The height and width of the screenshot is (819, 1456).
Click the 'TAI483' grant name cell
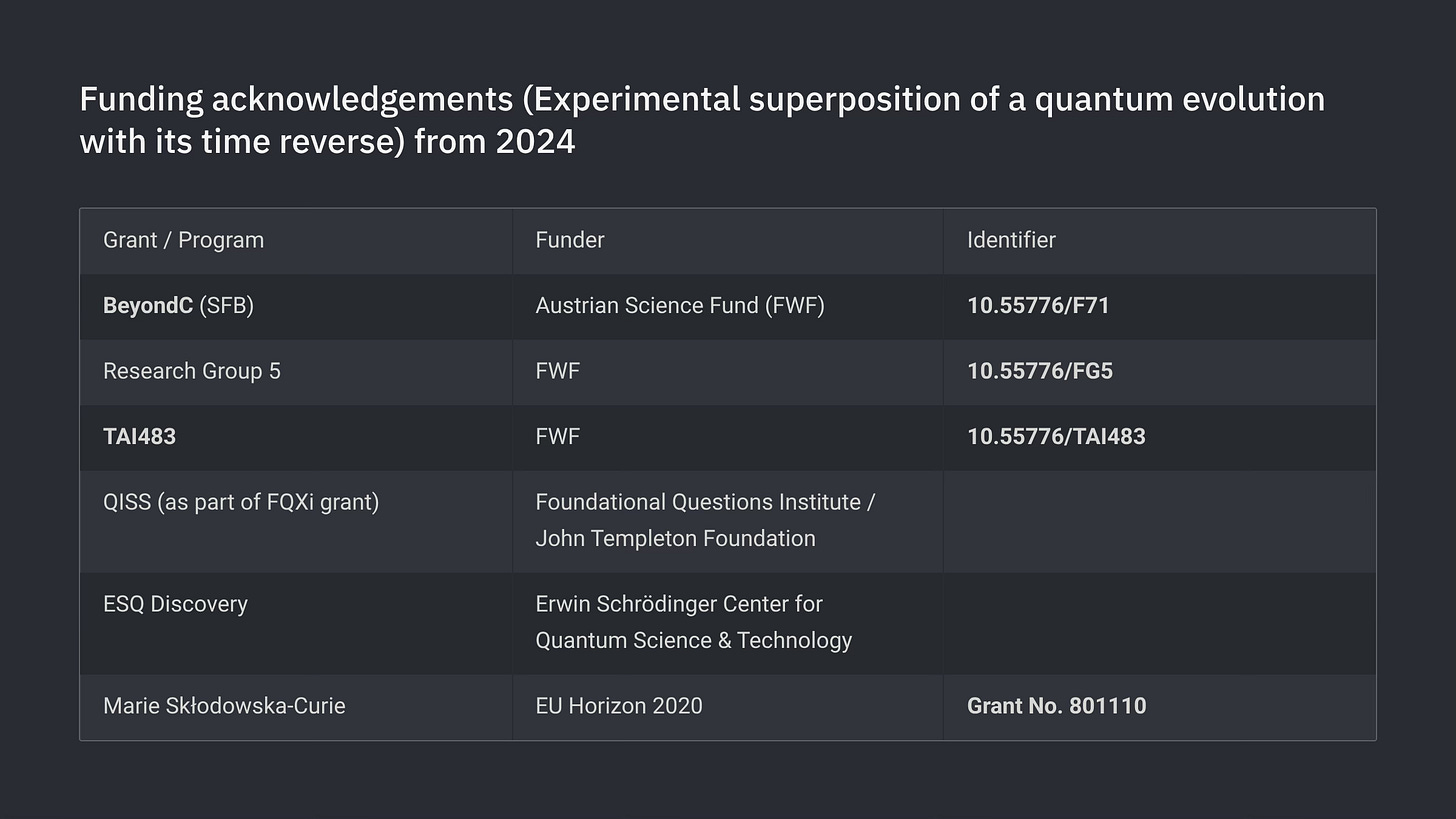point(139,437)
